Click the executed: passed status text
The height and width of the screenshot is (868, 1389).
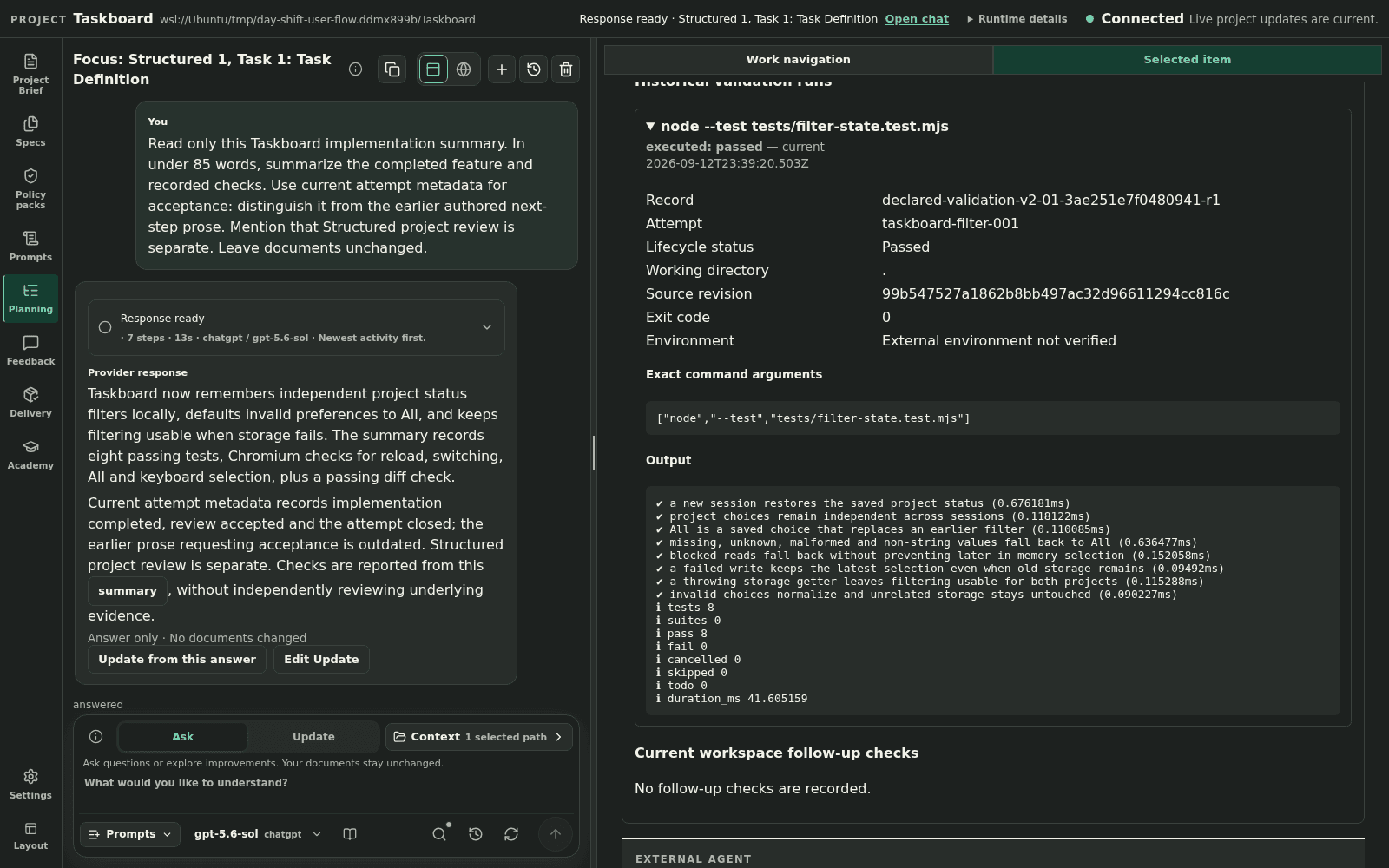coord(704,148)
